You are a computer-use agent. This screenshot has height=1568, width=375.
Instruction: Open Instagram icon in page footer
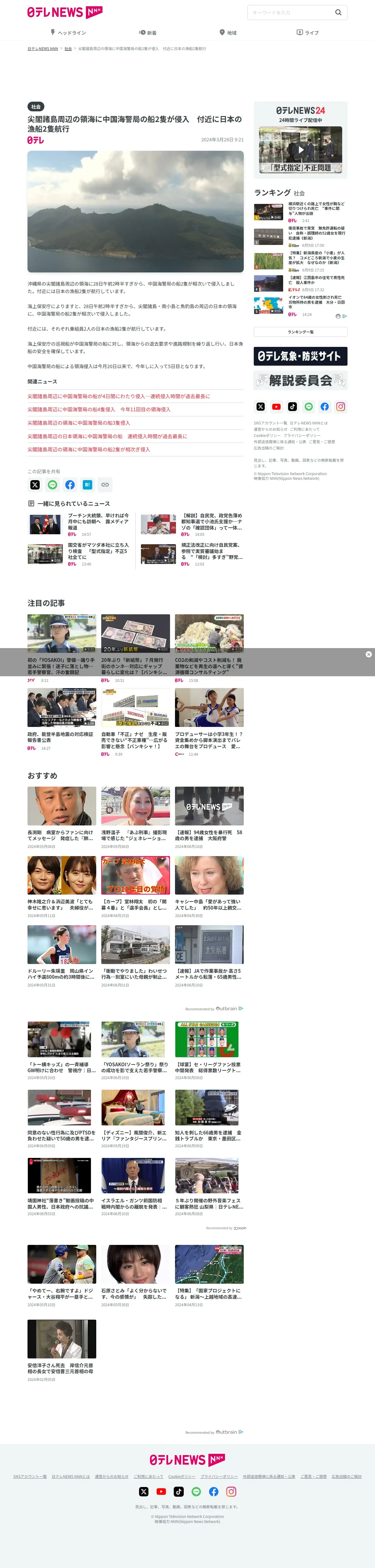(231, 1491)
